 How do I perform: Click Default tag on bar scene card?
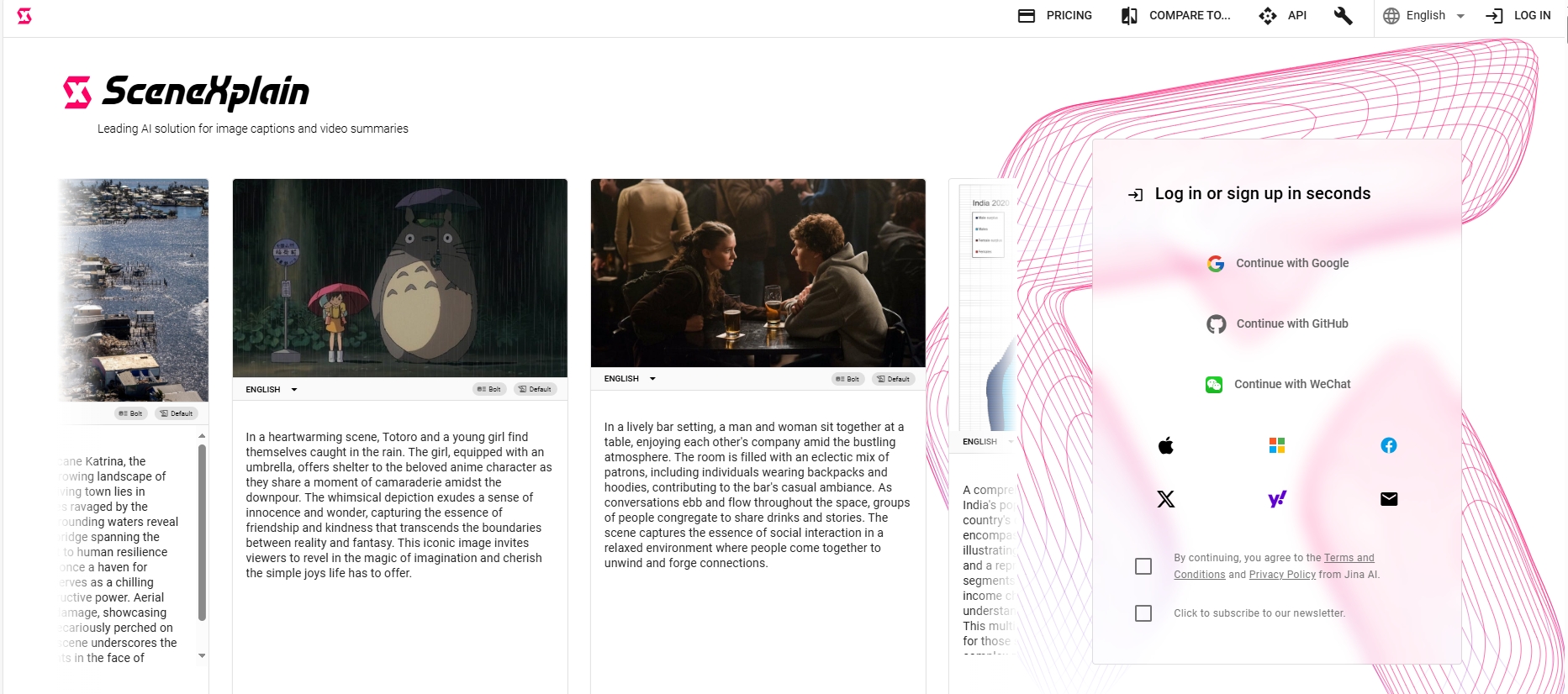coord(893,379)
